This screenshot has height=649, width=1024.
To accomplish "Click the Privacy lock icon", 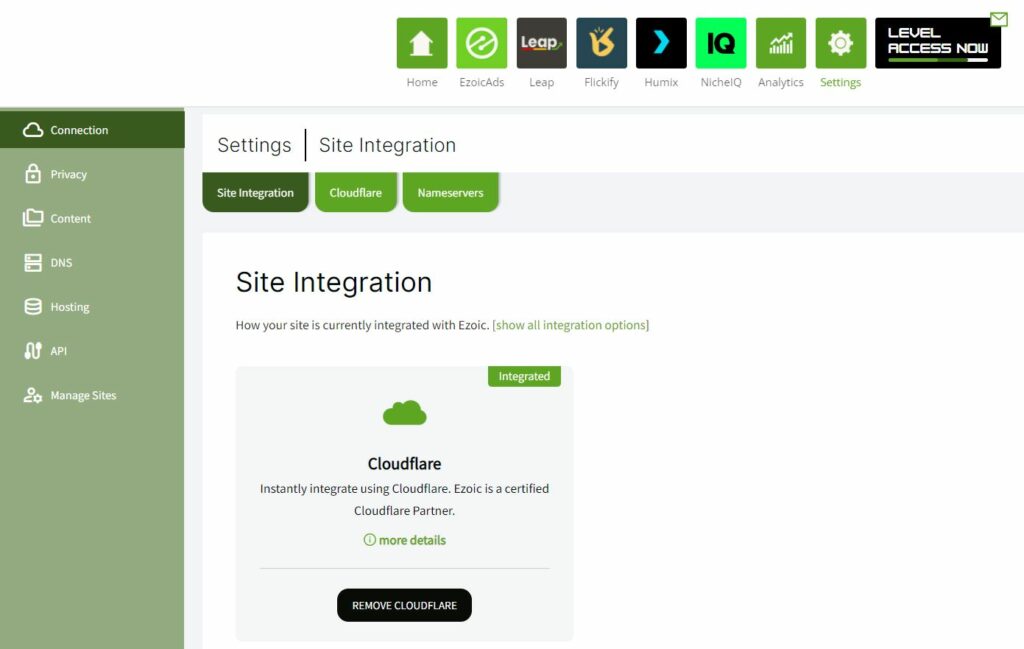I will 33,174.
